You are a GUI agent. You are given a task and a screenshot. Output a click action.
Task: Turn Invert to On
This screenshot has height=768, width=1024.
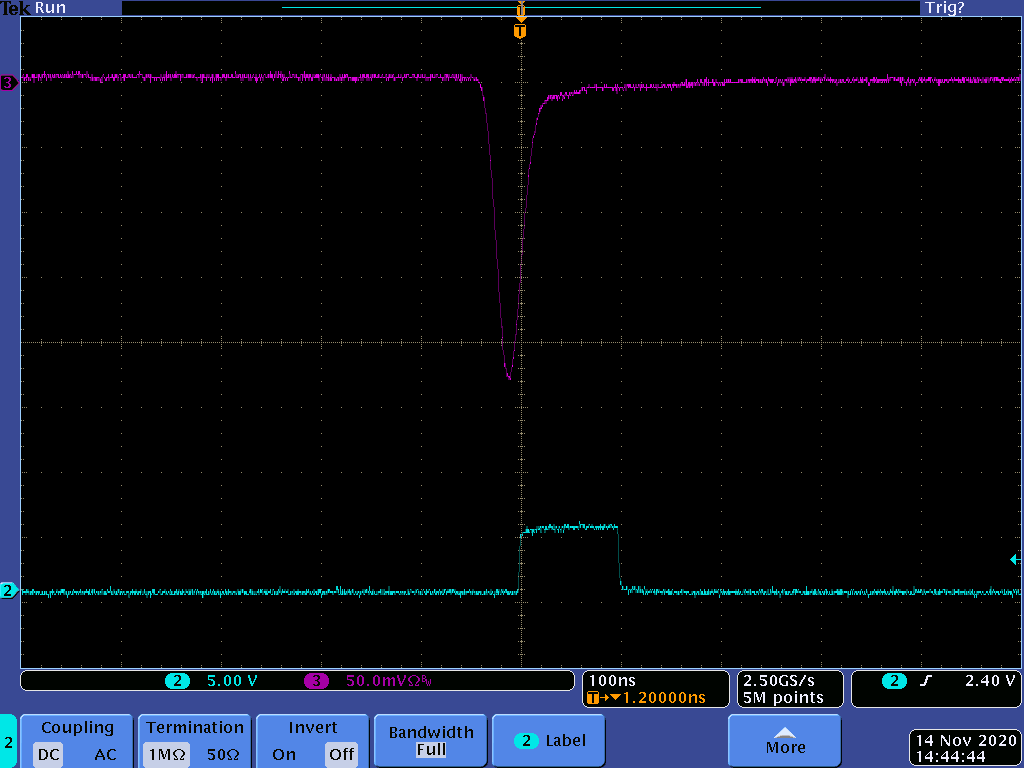[284, 754]
